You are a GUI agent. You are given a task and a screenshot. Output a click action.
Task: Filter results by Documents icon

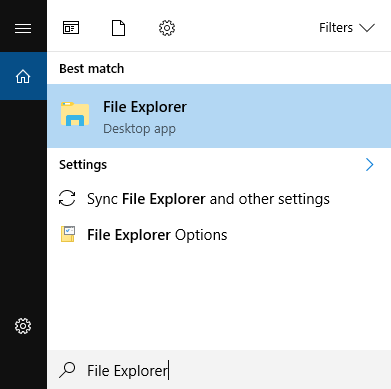tap(118, 28)
